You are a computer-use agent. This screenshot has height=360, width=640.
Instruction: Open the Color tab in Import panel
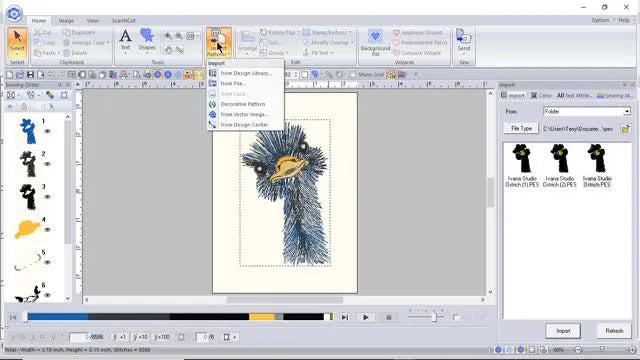click(x=541, y=96)
